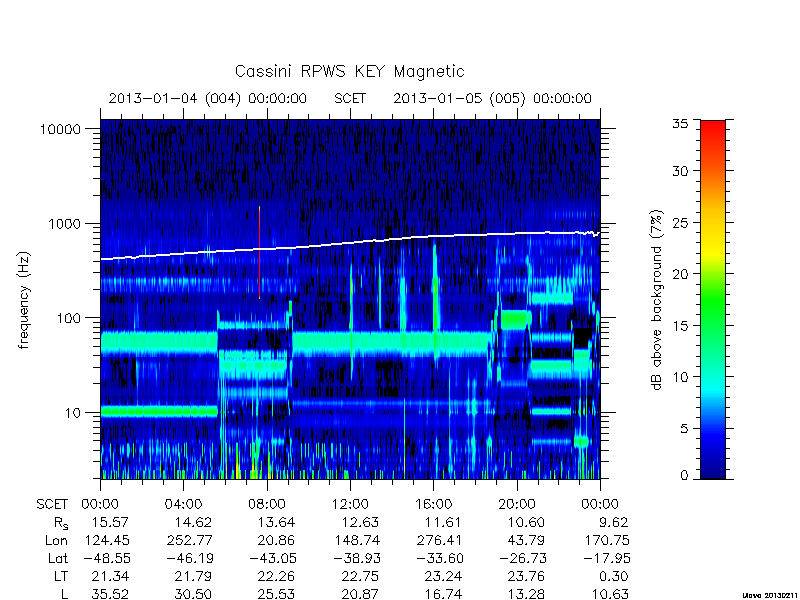
Task: Click the '0' color bar tick value
Action: pyautogui.click(x=684, y=476)
